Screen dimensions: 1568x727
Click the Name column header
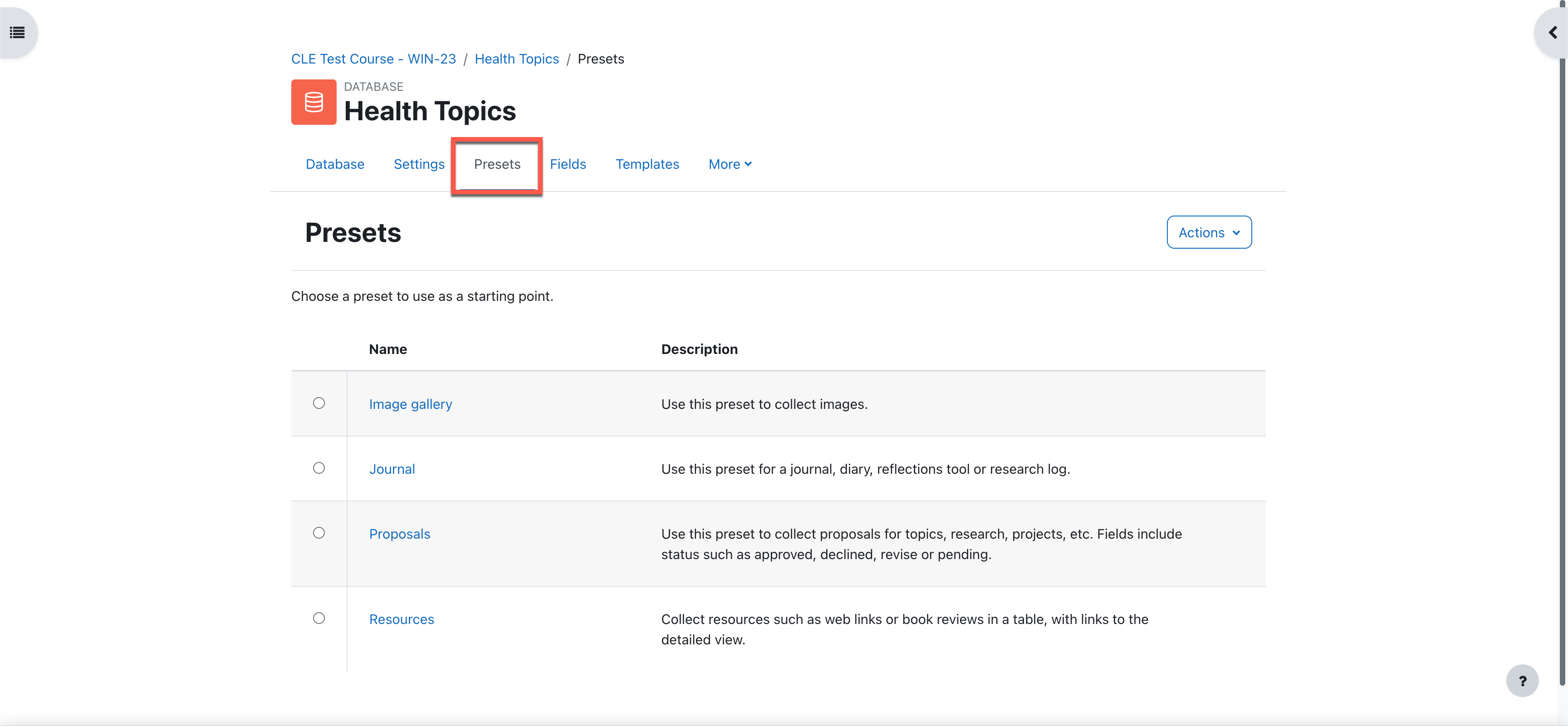[x=388, y=349]
